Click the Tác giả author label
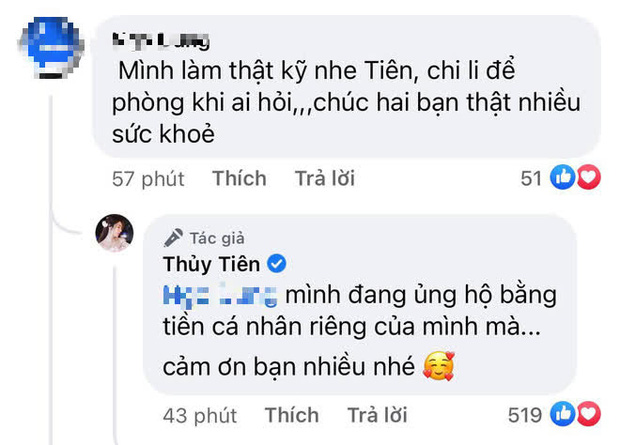The height and width of the screenshot is (445, 620). coord(217,238)
